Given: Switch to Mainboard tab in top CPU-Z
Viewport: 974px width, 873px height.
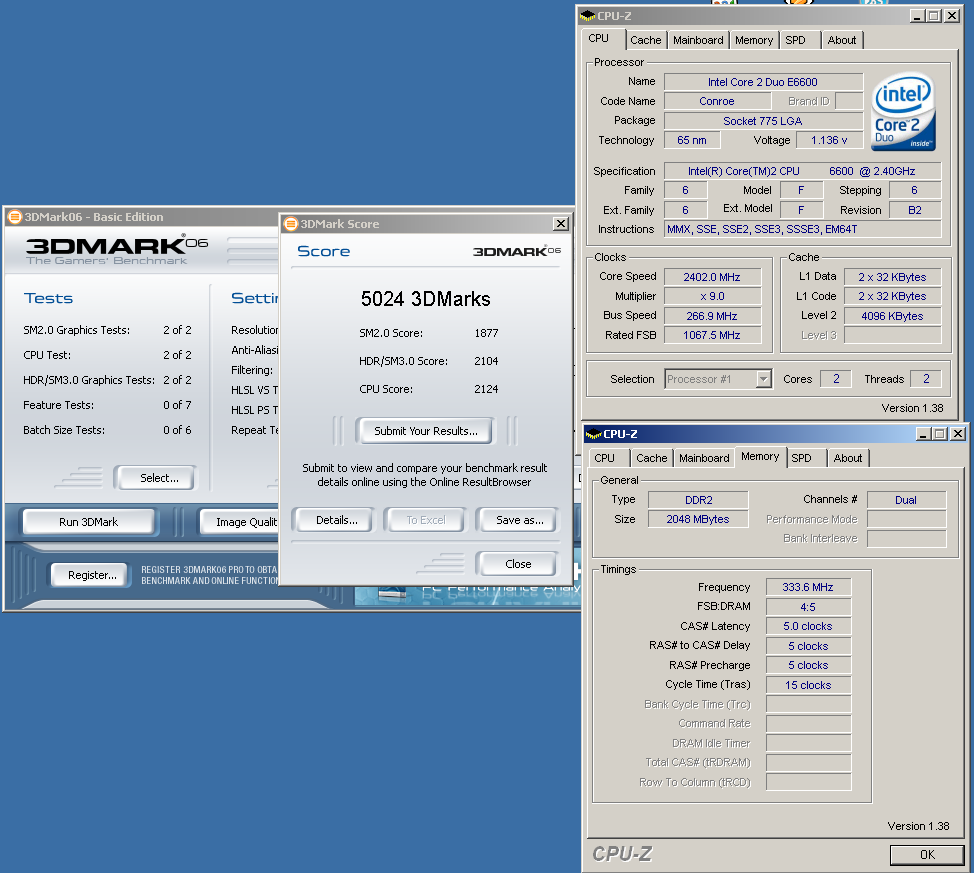Looking at the screenshot, I should pyautogui.click(x=698, y=40).
